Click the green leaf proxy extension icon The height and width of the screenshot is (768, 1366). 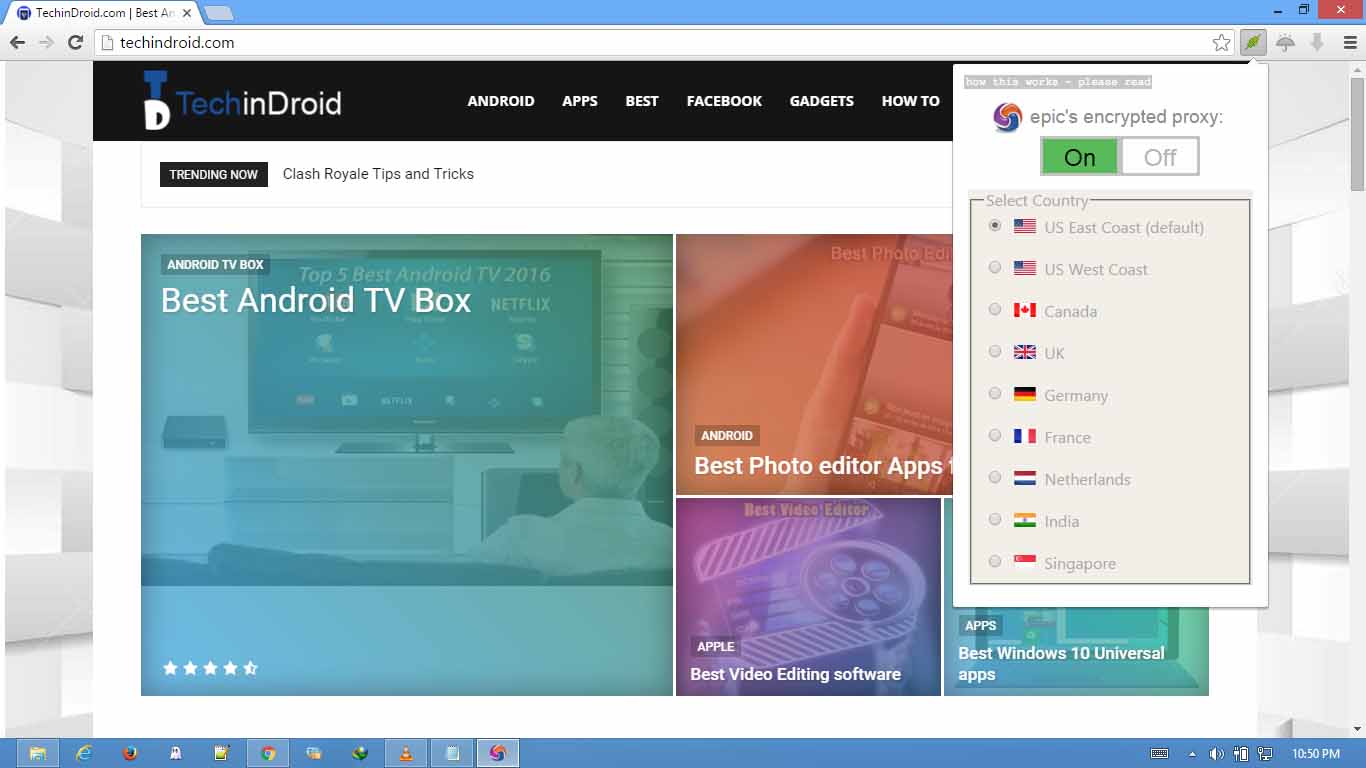pos(1252,42)
